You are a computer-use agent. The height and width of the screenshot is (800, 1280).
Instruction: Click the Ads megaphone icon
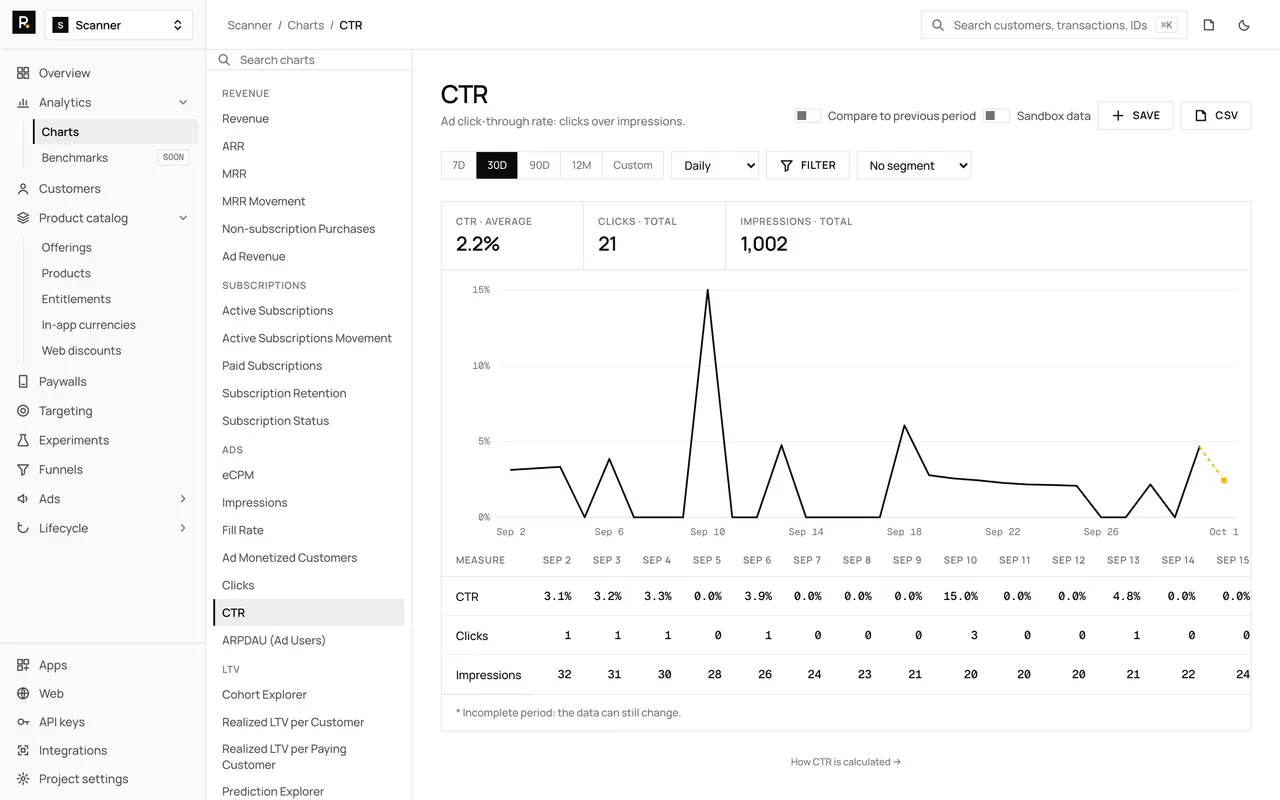(x=23, y=499)
